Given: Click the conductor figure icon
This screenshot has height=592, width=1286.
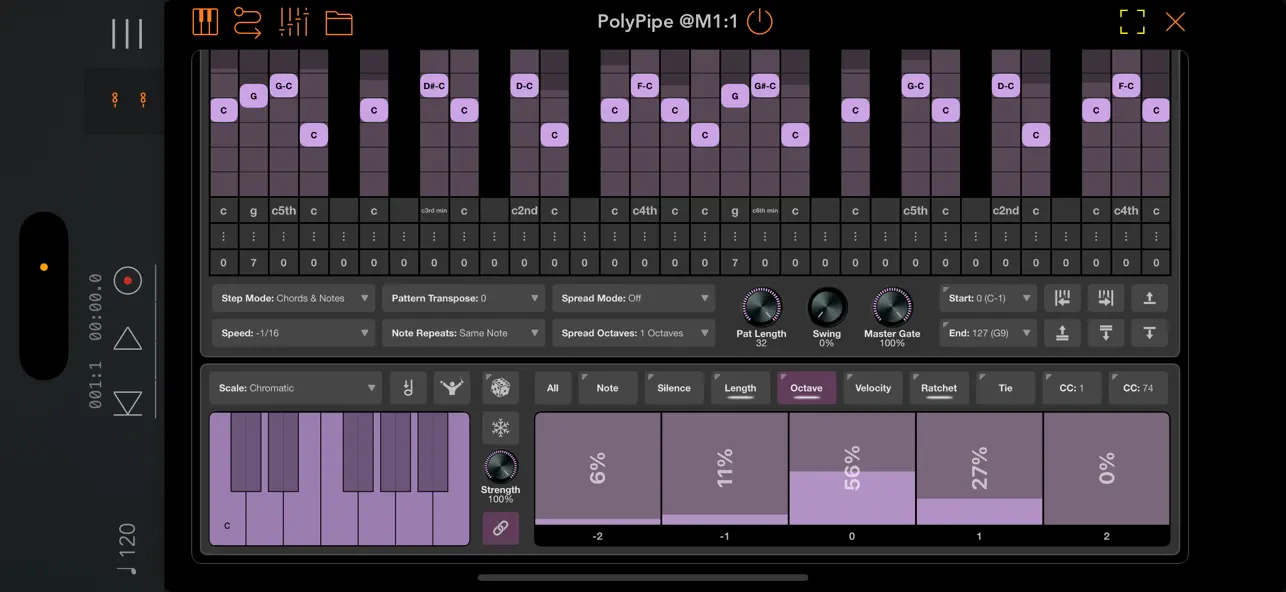Looking at the screenshot, I should point(451,388).
